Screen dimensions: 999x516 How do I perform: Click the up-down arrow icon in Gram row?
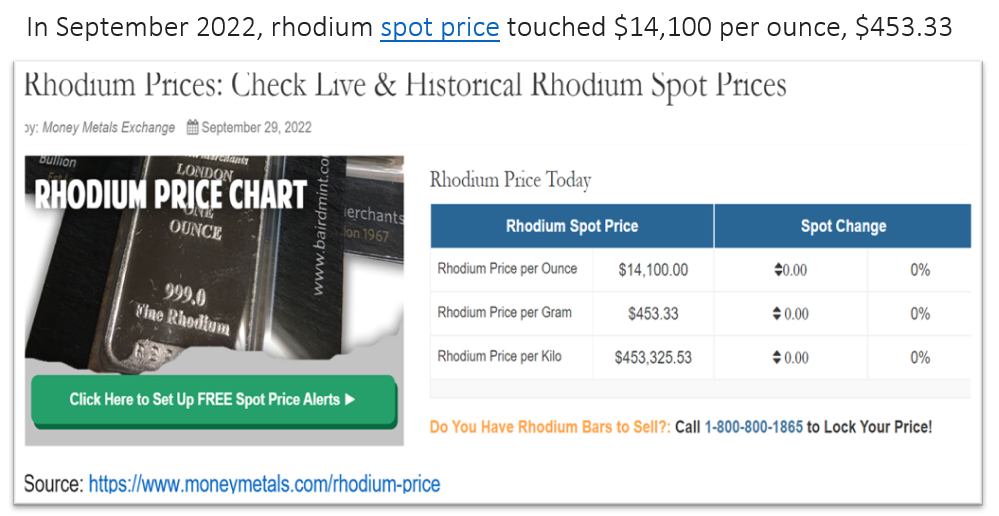click(x=776, y=313)
